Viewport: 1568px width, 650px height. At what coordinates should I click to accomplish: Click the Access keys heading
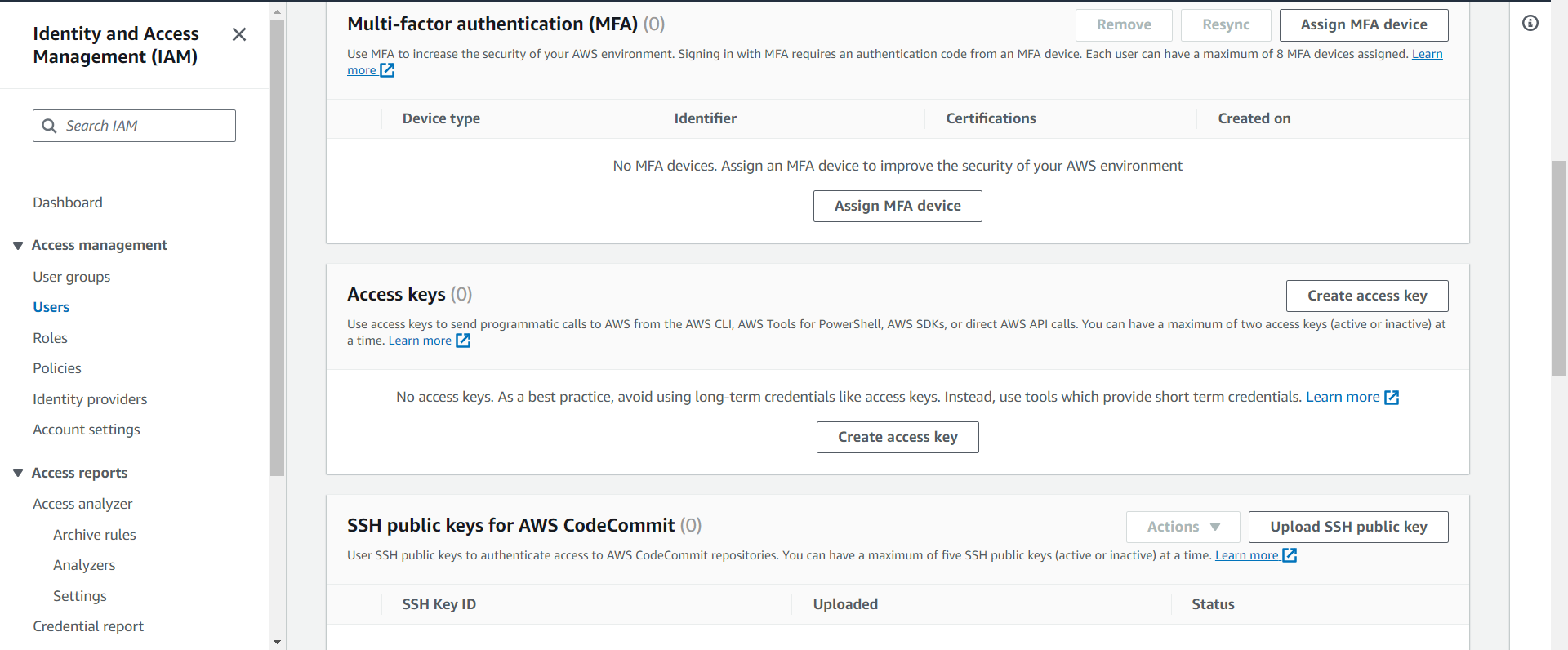[x=396, y=294]
